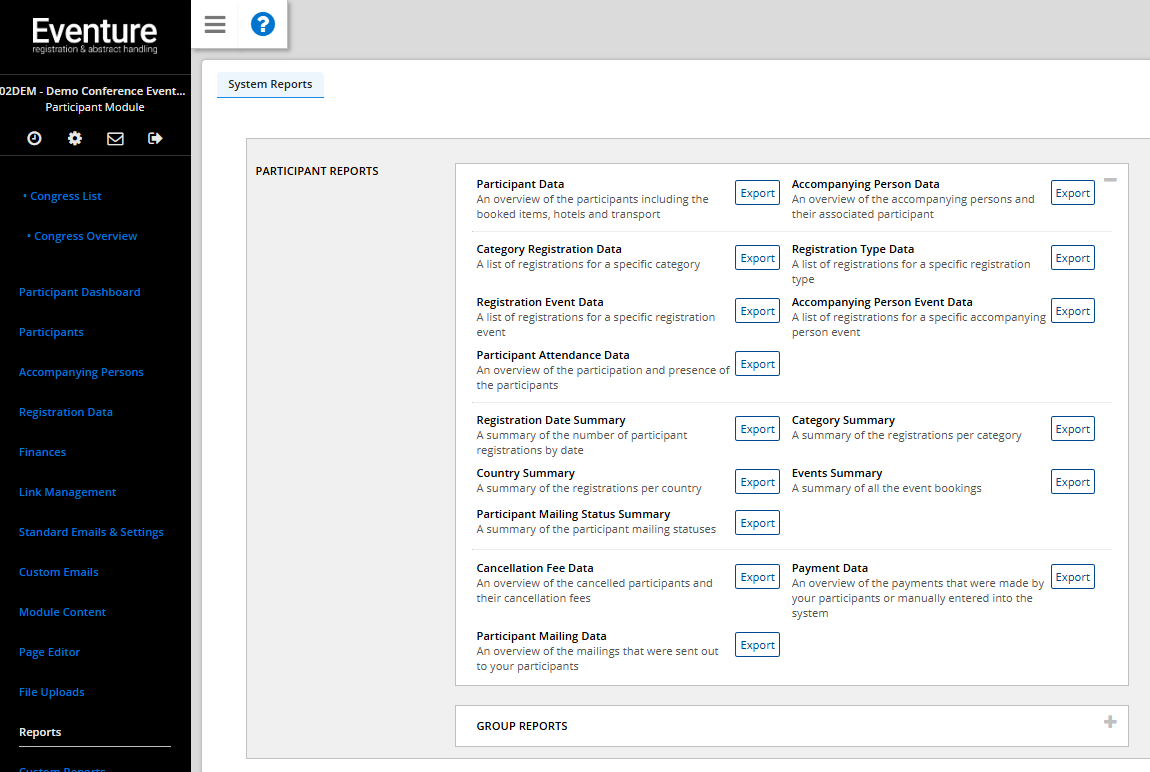Export Category Registration Data
The image size is (1150, 772).
(x=758, y=258)
